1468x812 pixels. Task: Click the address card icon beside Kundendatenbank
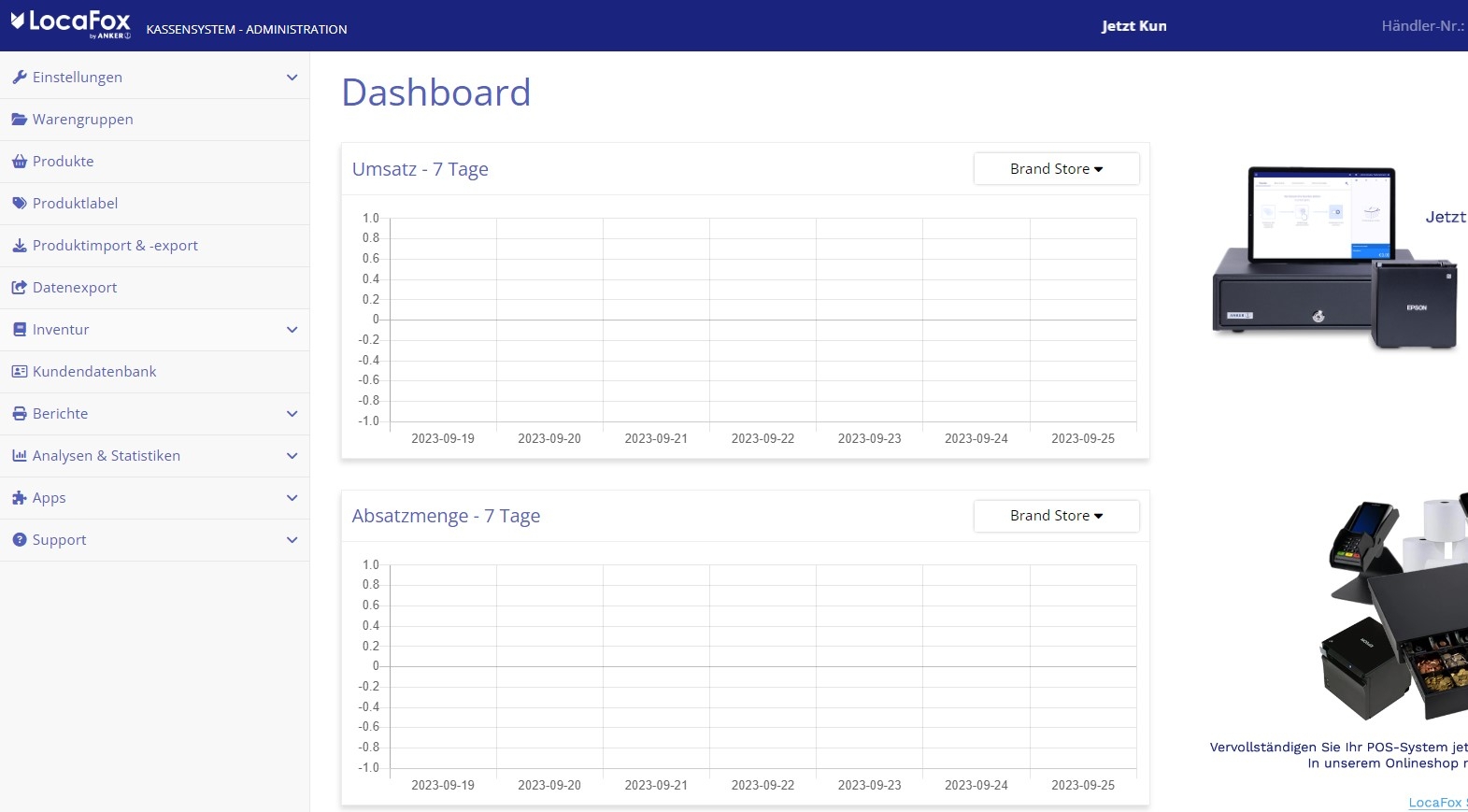(19, 372)
